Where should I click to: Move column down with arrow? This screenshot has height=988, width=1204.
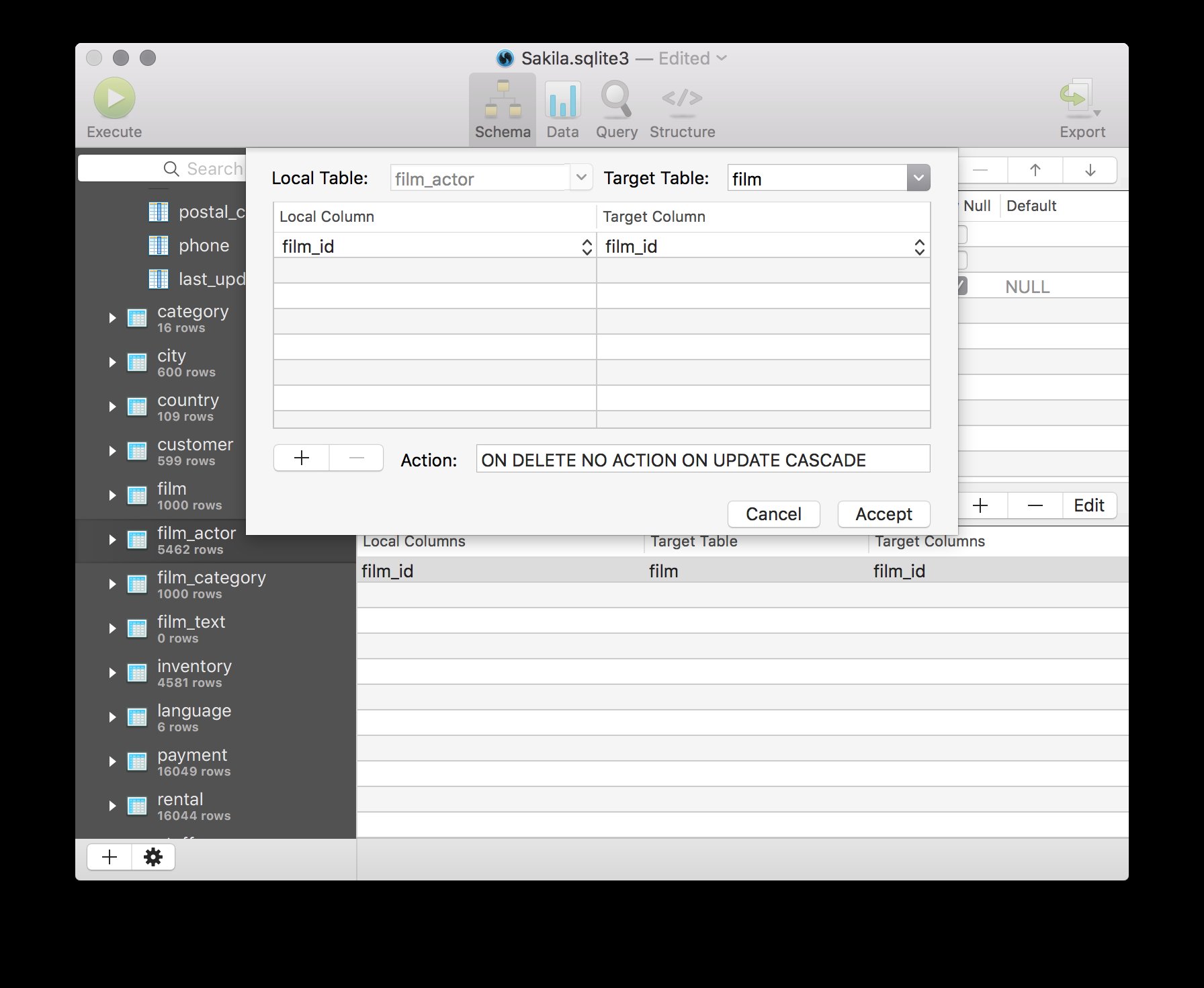(x=1090, y=170)
